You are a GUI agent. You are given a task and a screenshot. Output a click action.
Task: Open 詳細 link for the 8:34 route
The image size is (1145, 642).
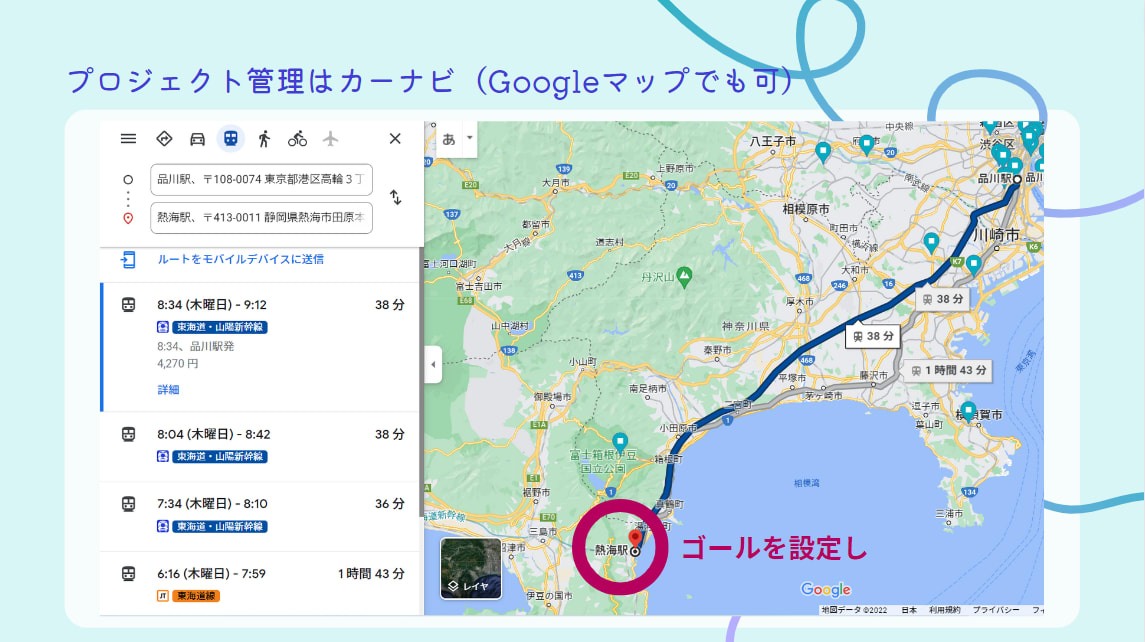[168, 389]
